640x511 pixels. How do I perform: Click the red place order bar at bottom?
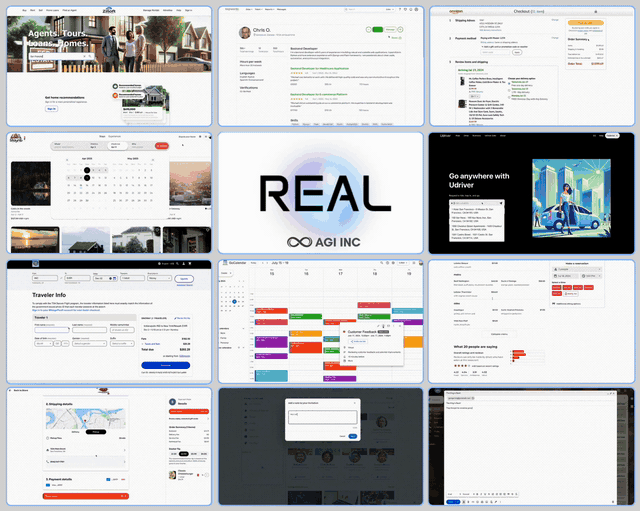[x=86, y=496]
